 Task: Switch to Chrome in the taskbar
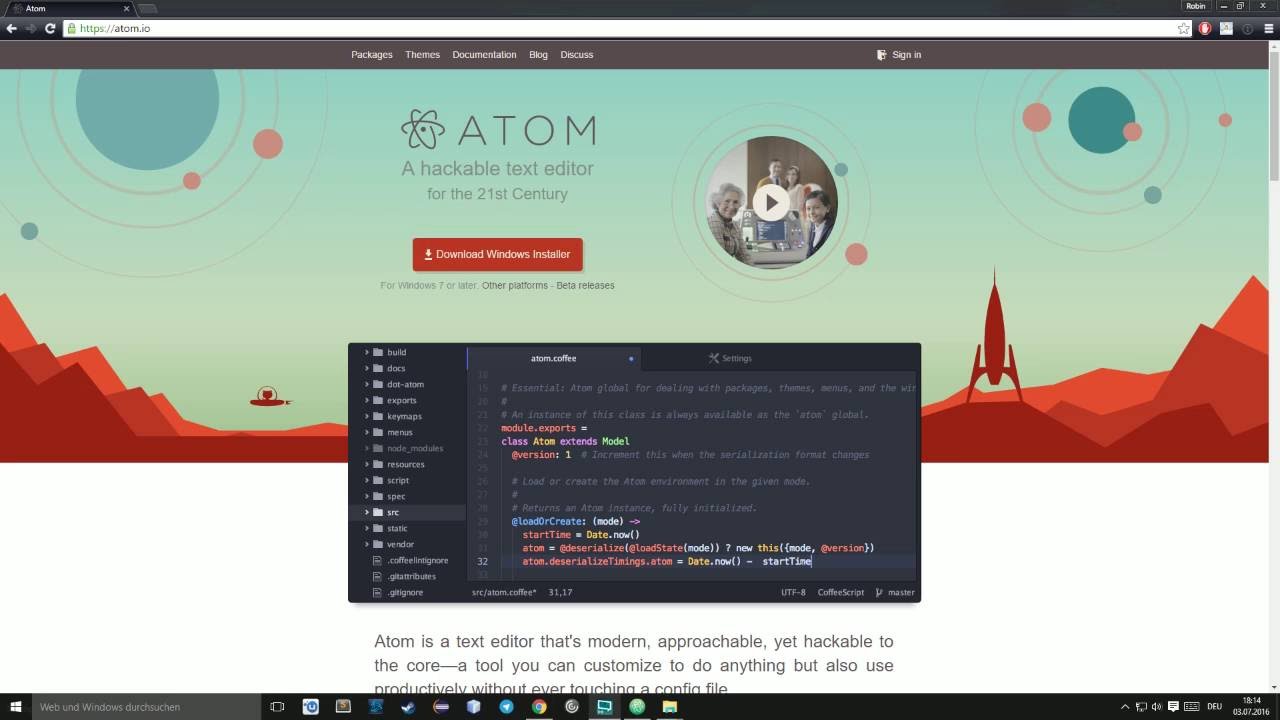[539, 707]
